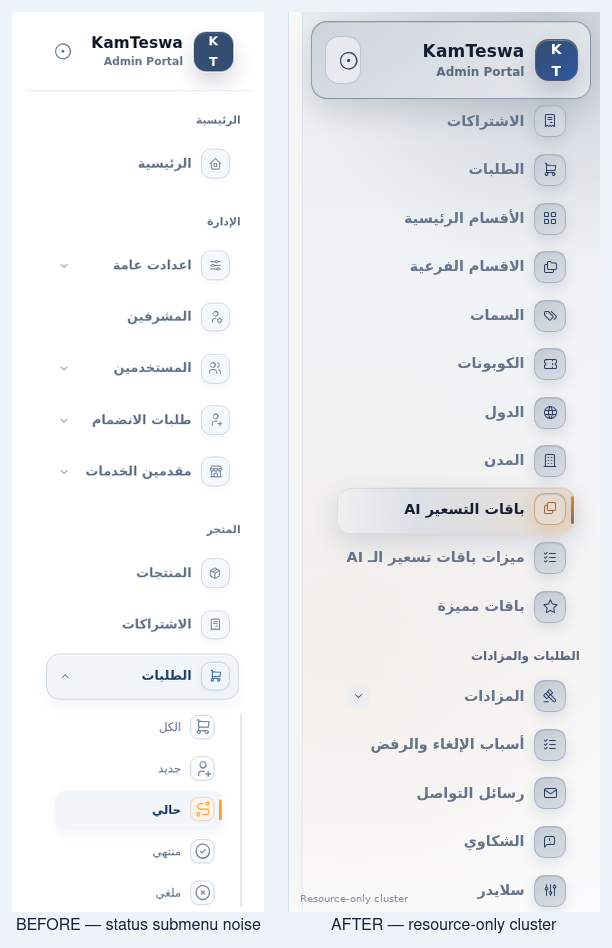This screenshot has width=612, height=948.
Task: Expand the اعدادات عامة chevron
Action: coord(64,265)
